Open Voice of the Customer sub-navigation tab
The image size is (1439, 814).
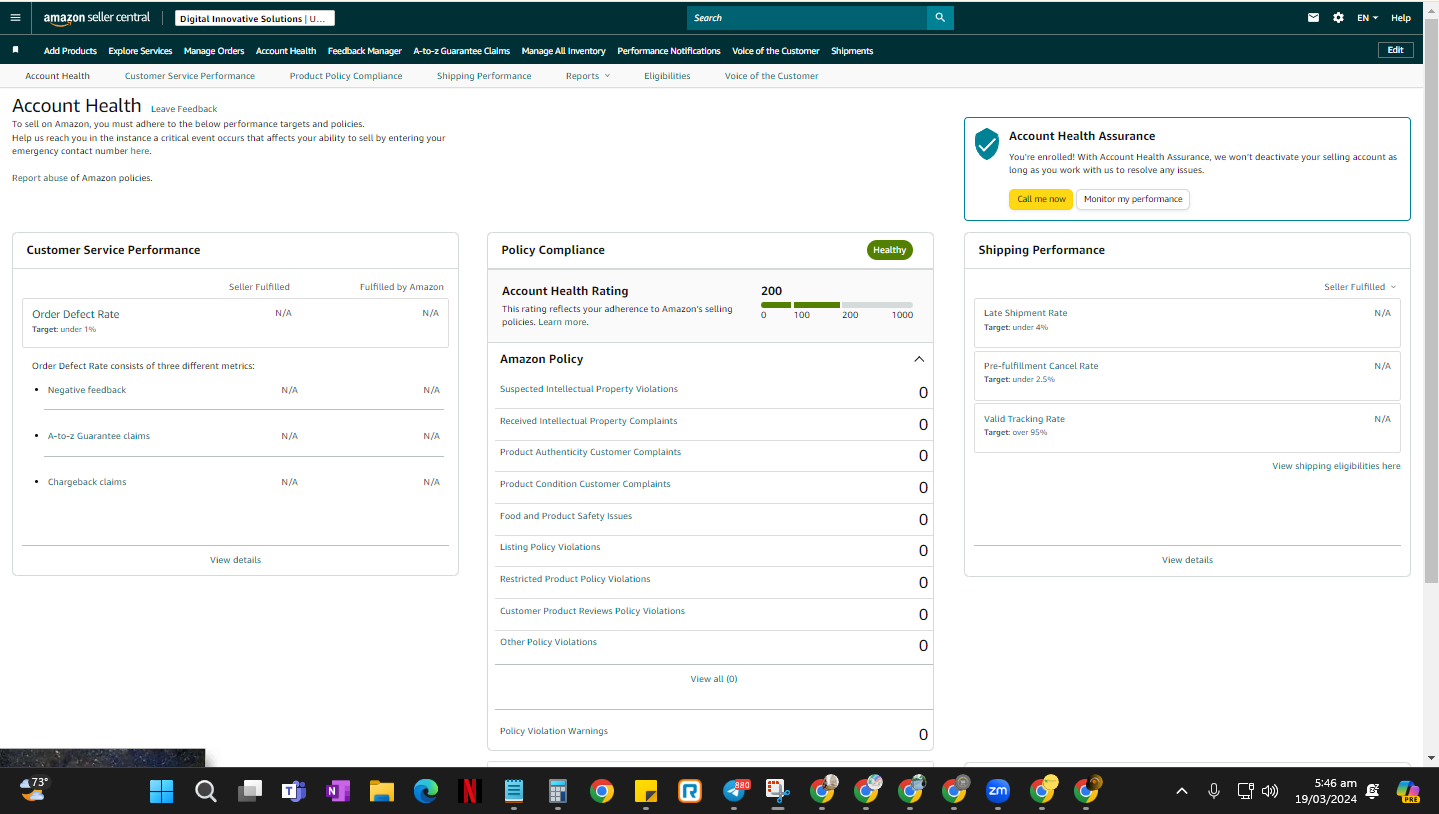pos(772,76)
